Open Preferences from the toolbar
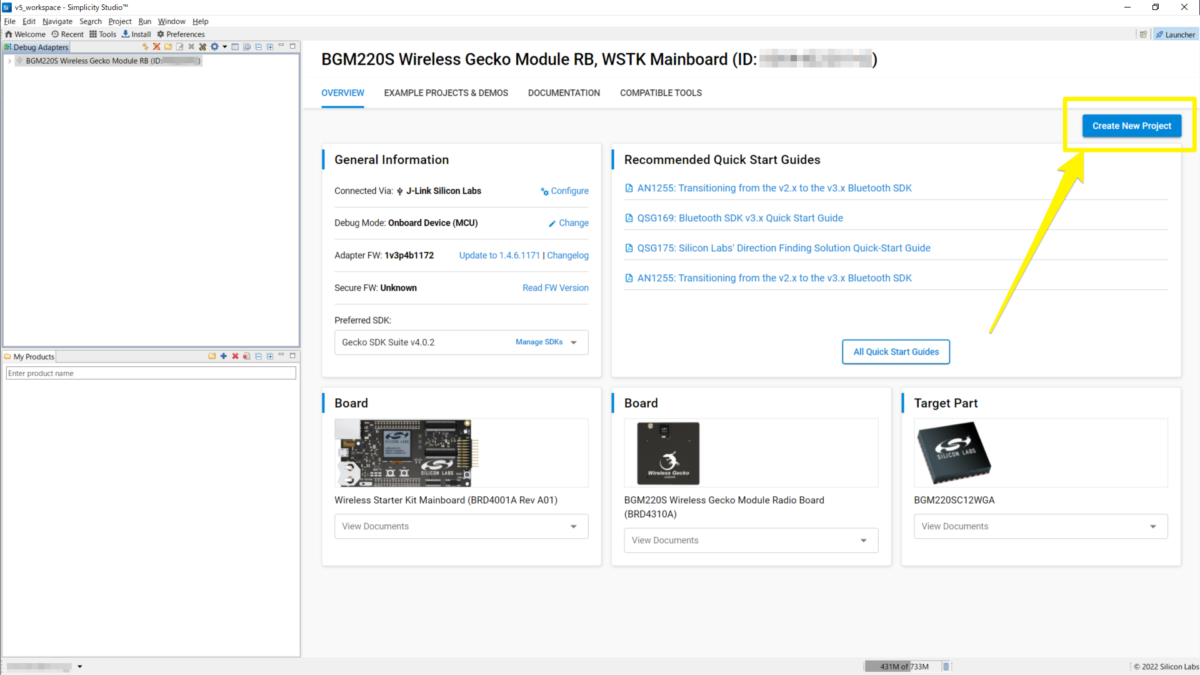The height and width of the screenshot is (675, 1200). pos(180,34)
